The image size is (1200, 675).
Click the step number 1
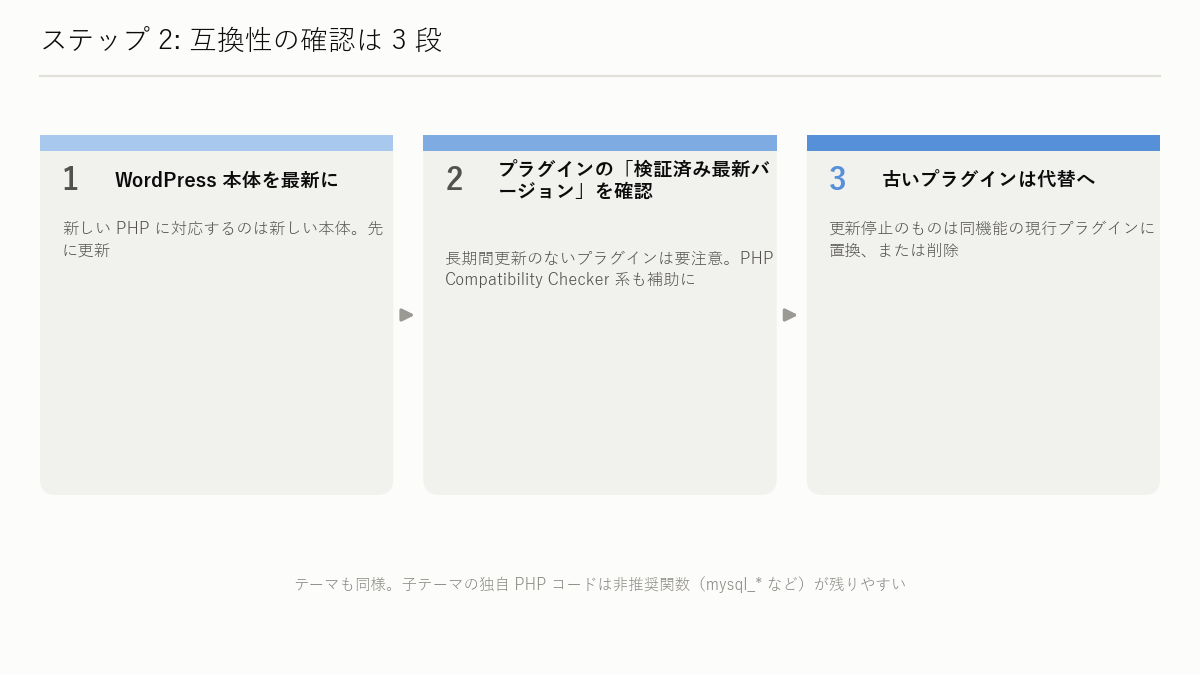click(x=70, y=179)
